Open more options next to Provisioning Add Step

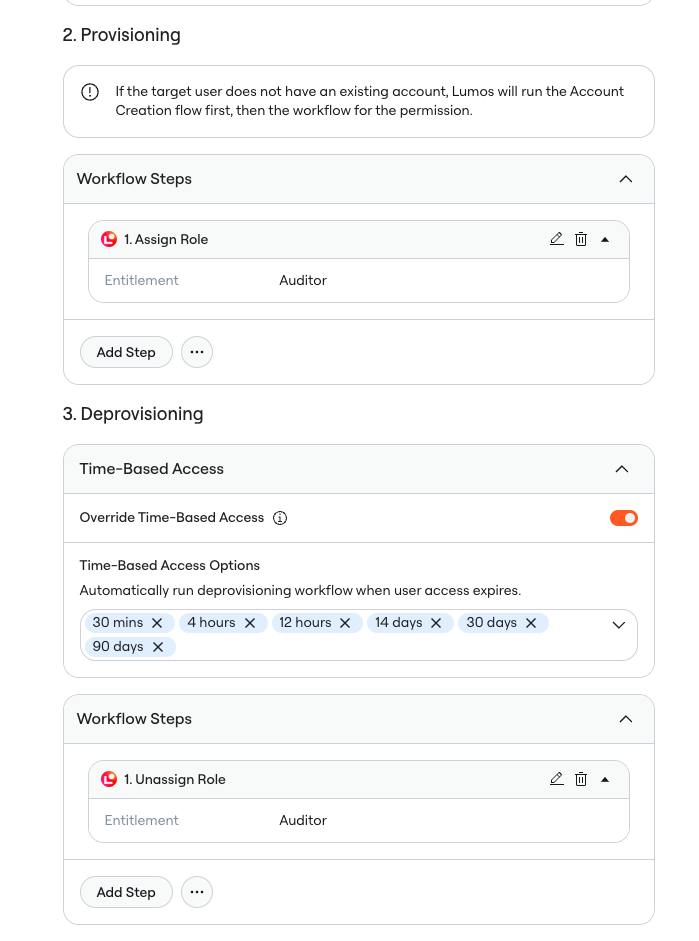197,352
